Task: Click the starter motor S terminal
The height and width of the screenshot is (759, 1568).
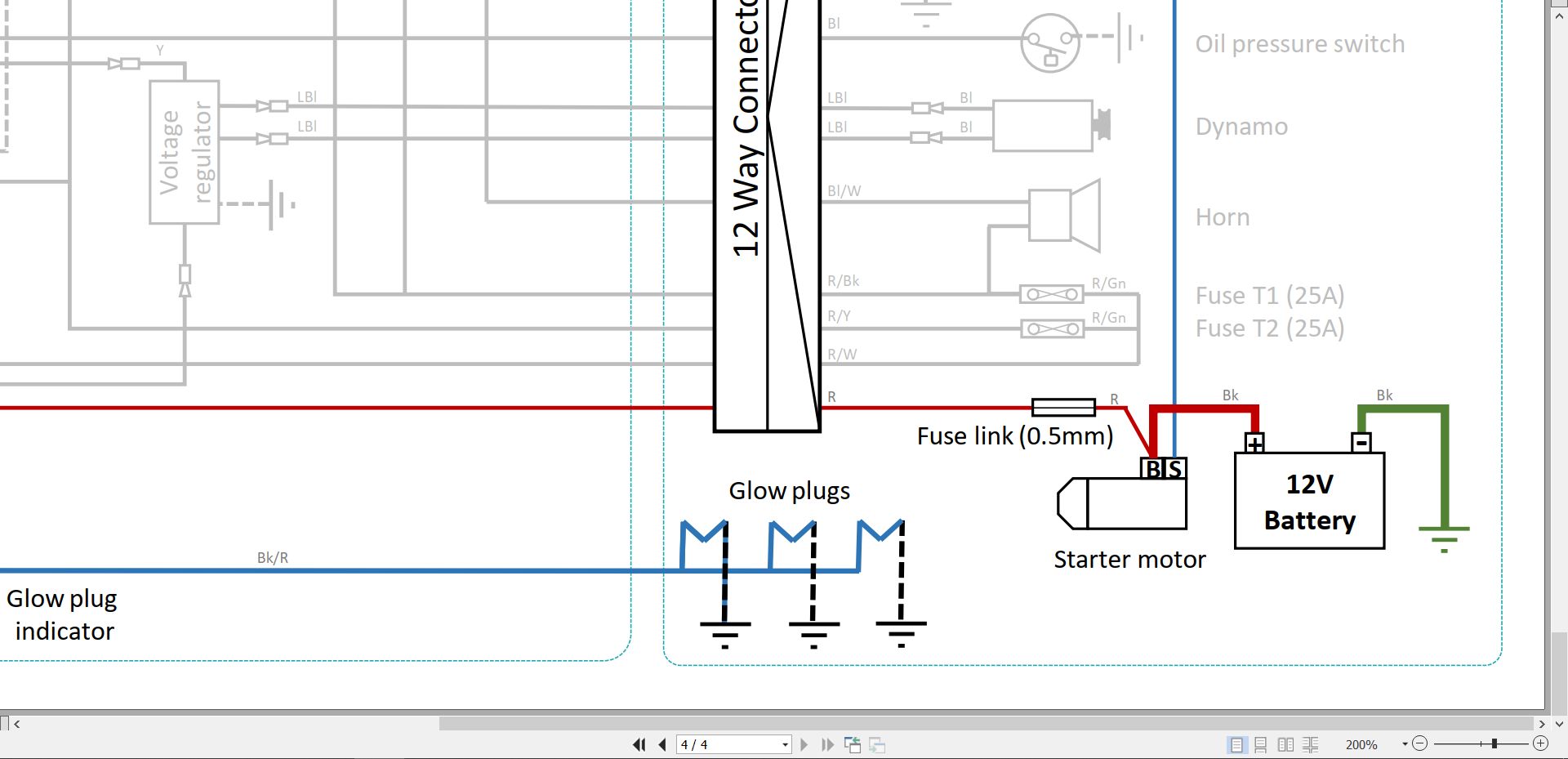Action: tap(1175, 469)
